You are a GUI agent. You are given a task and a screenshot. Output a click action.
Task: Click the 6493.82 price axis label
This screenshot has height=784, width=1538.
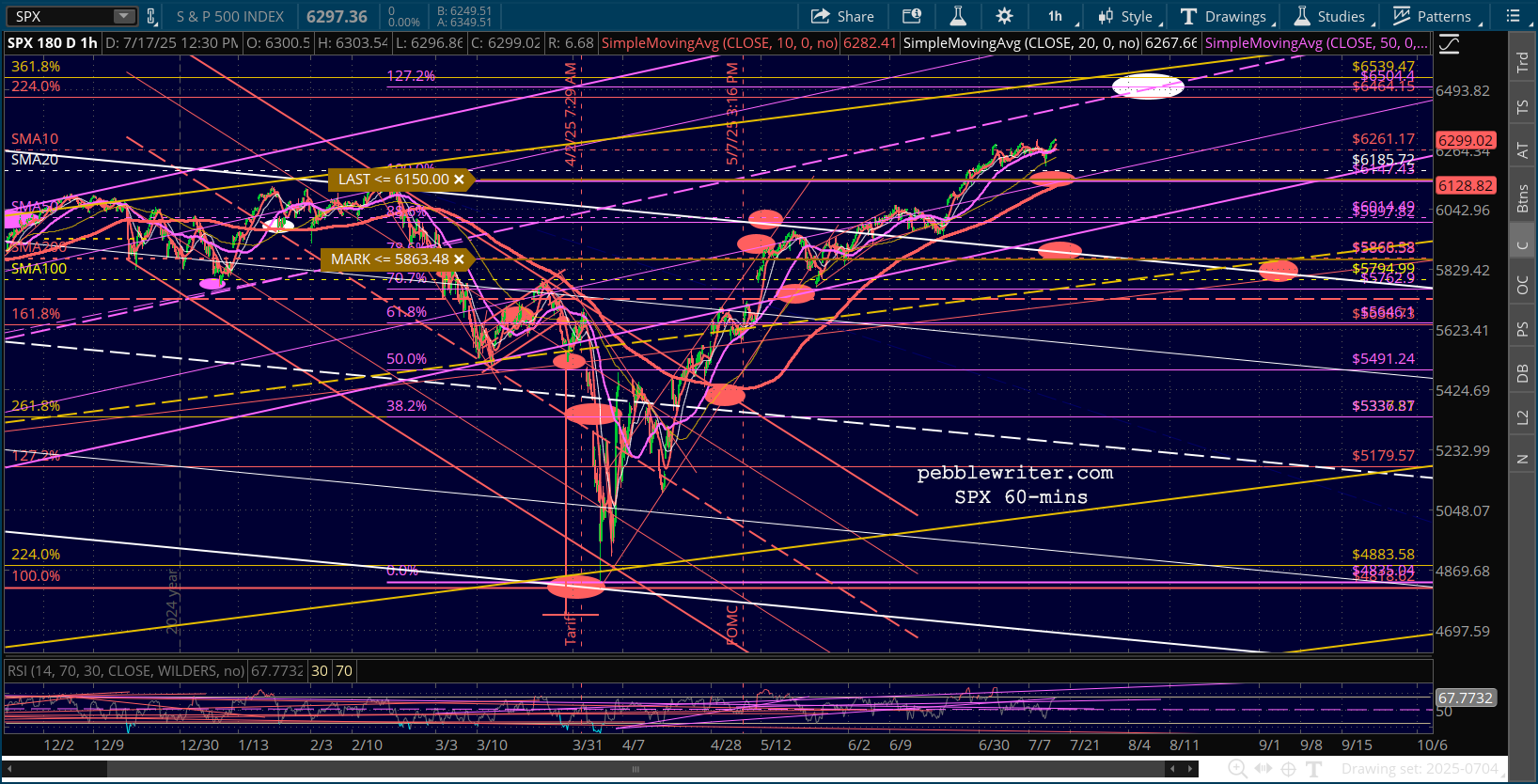click(1463, 91)
